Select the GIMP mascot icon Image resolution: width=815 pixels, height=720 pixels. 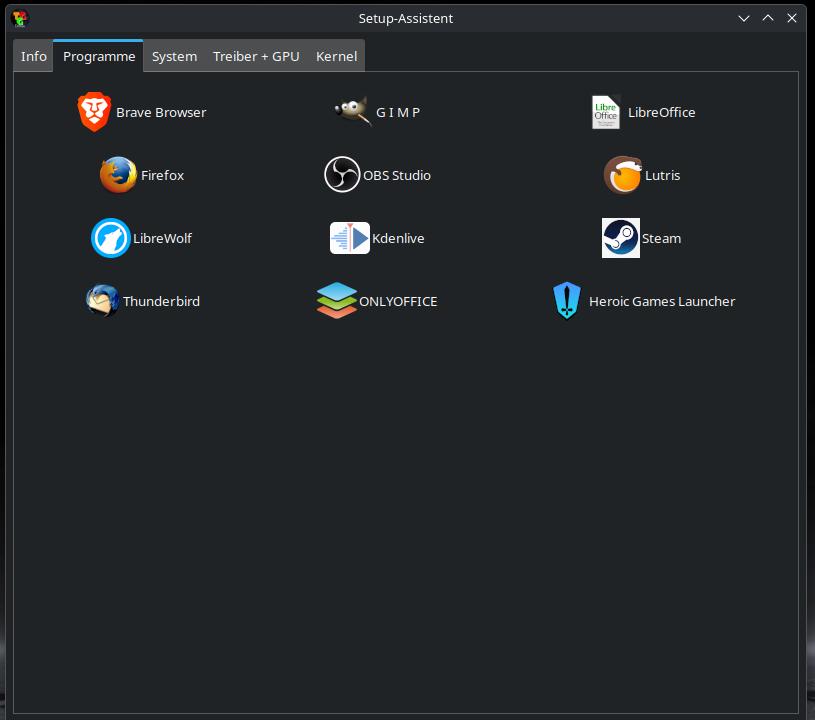tap(352, 112)
